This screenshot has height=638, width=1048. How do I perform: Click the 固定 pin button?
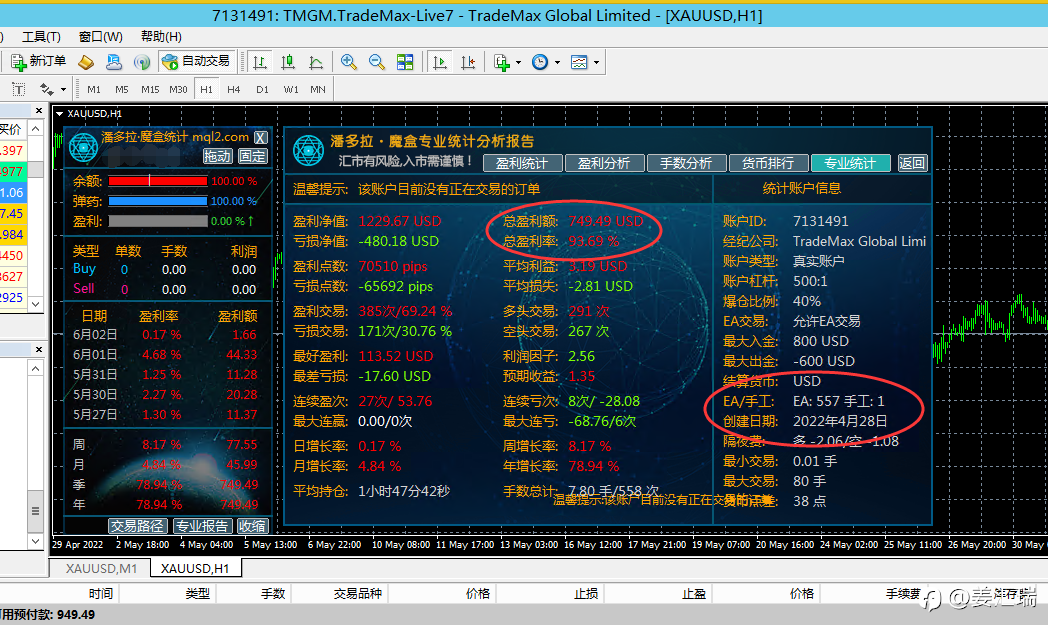[x=253, y=156]
